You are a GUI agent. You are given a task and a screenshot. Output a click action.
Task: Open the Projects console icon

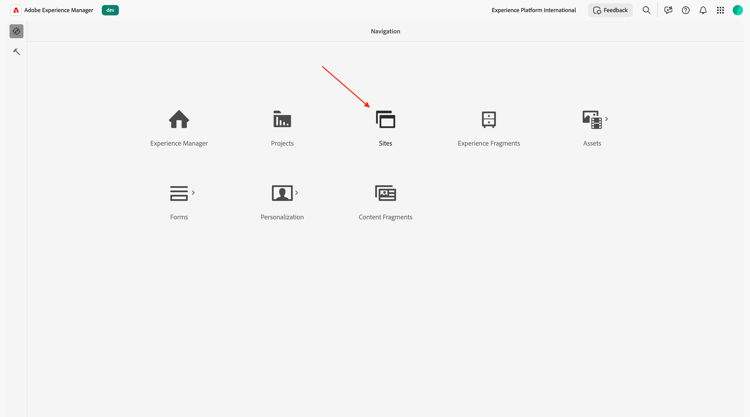point(282,120)
